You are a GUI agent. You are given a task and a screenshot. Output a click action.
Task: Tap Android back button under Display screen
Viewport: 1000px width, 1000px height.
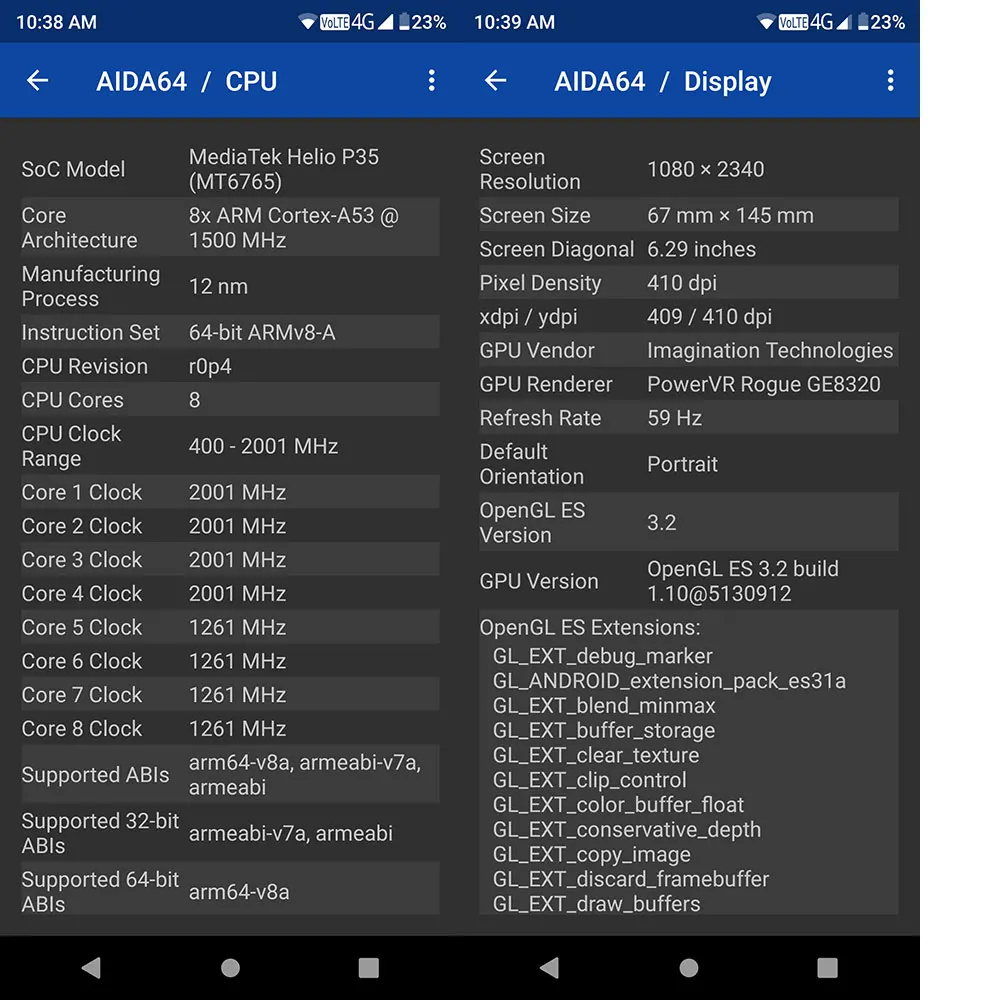(x=549, y=967)
